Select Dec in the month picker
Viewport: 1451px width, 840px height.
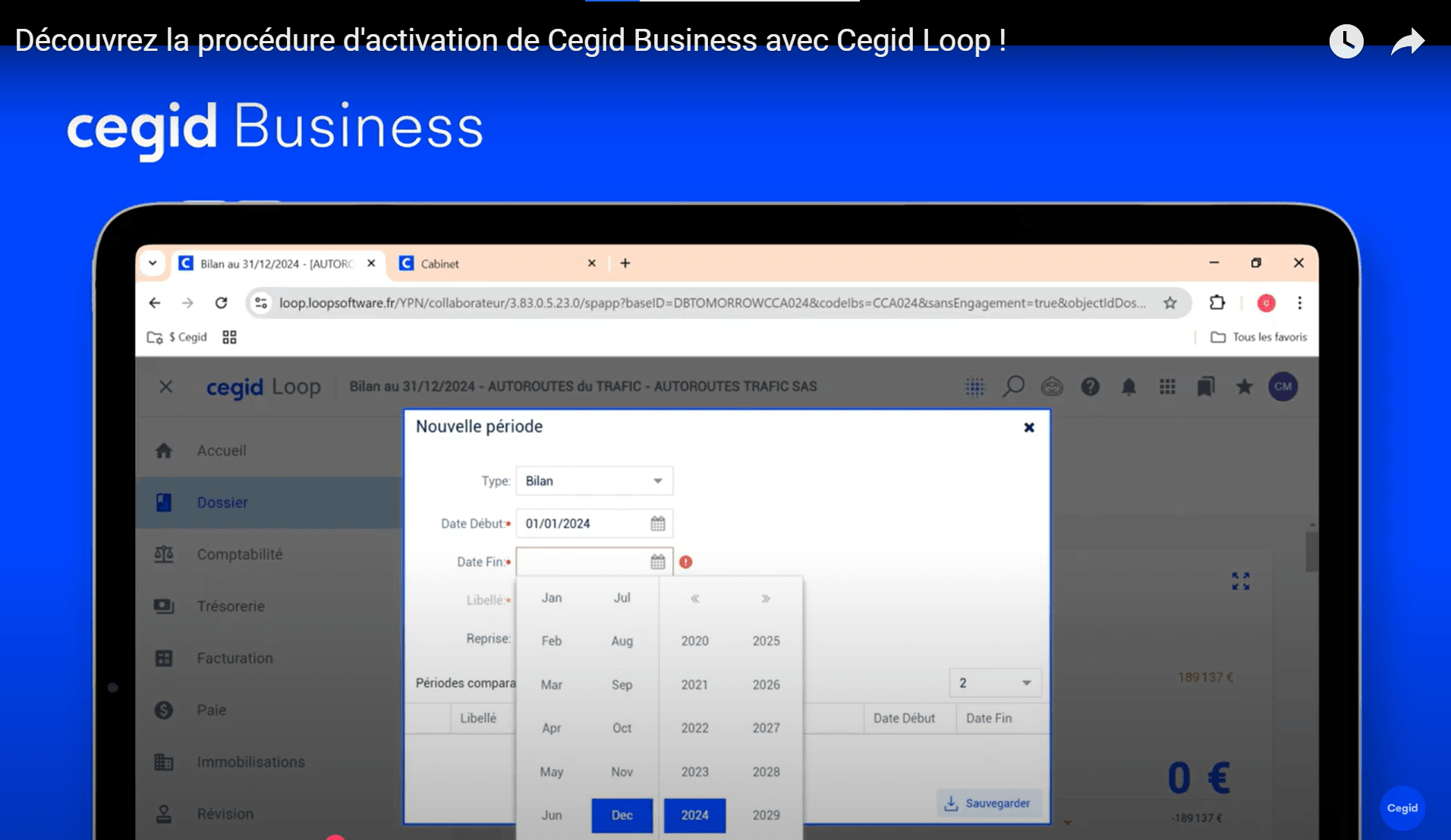click(x=622, y=816)
